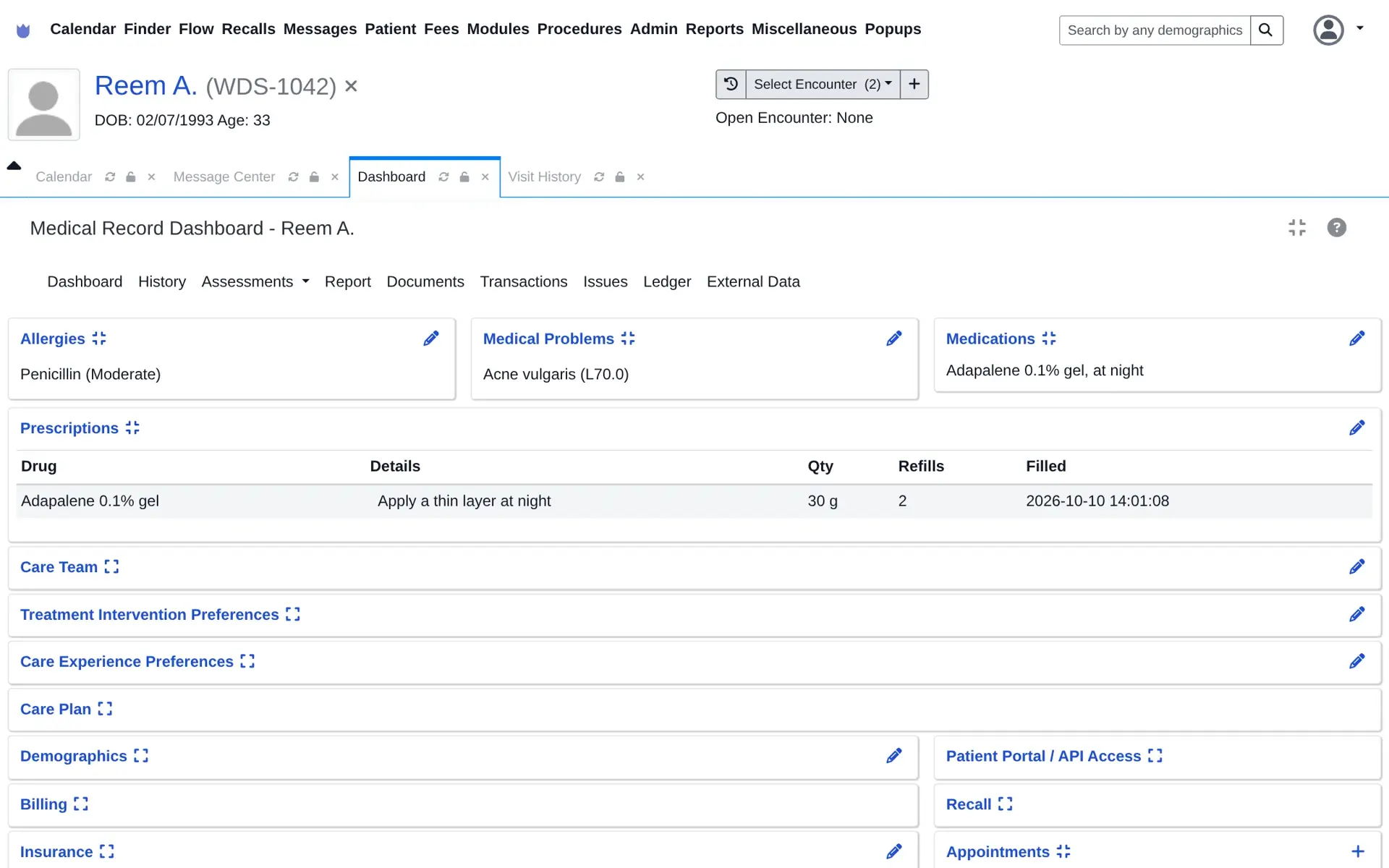This screenshot has width=1389, height=868.
Task: Edit Medications with pencil icon
Action: pos(1357,339)
